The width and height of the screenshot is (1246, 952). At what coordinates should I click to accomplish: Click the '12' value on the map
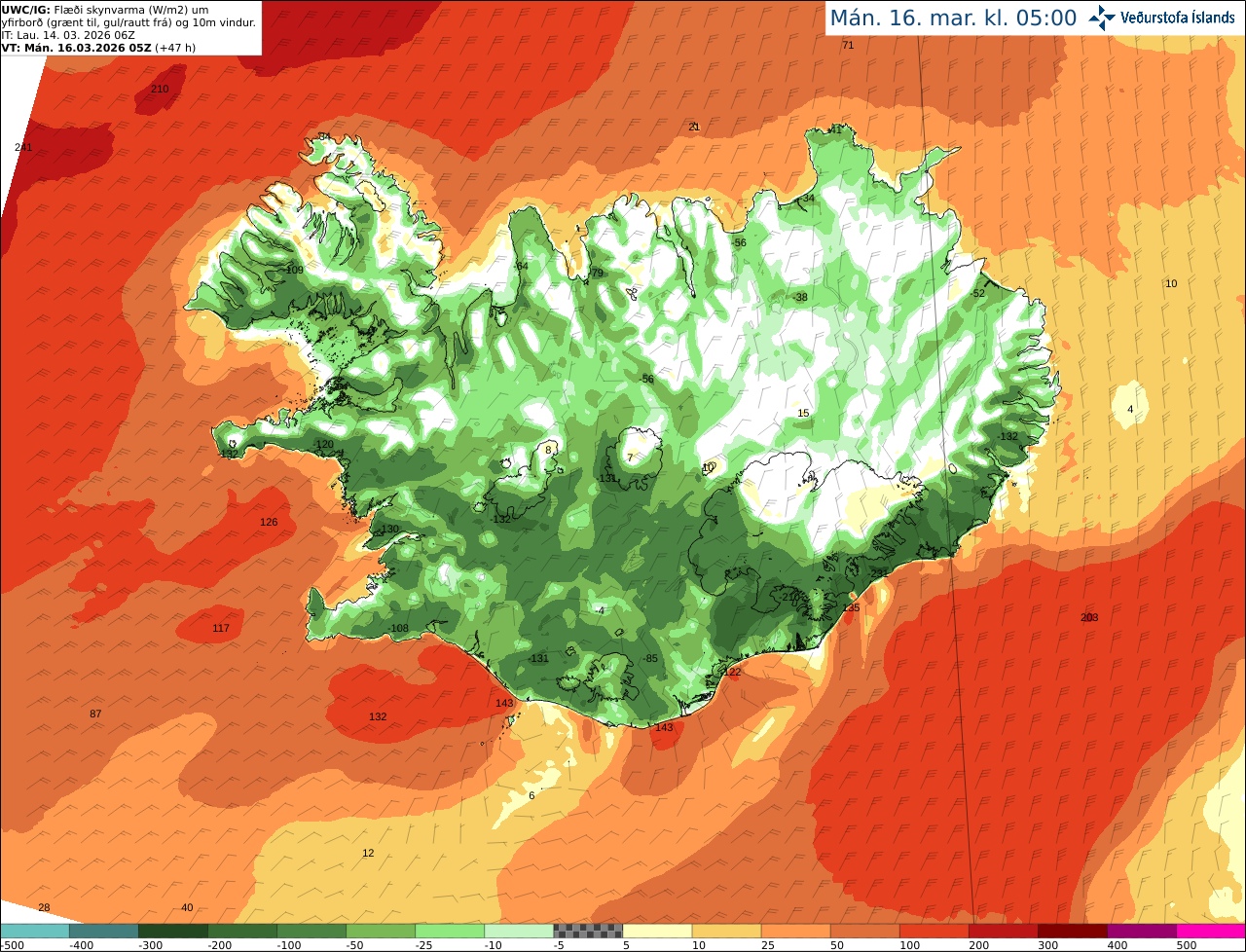point(368,853)
